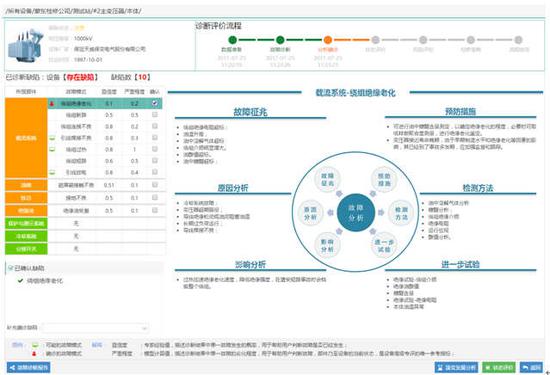Select the 故障征兆 node in the circular diagram
Image resolution: width=550 pixels, height=375 pixels.
[327, 179]
